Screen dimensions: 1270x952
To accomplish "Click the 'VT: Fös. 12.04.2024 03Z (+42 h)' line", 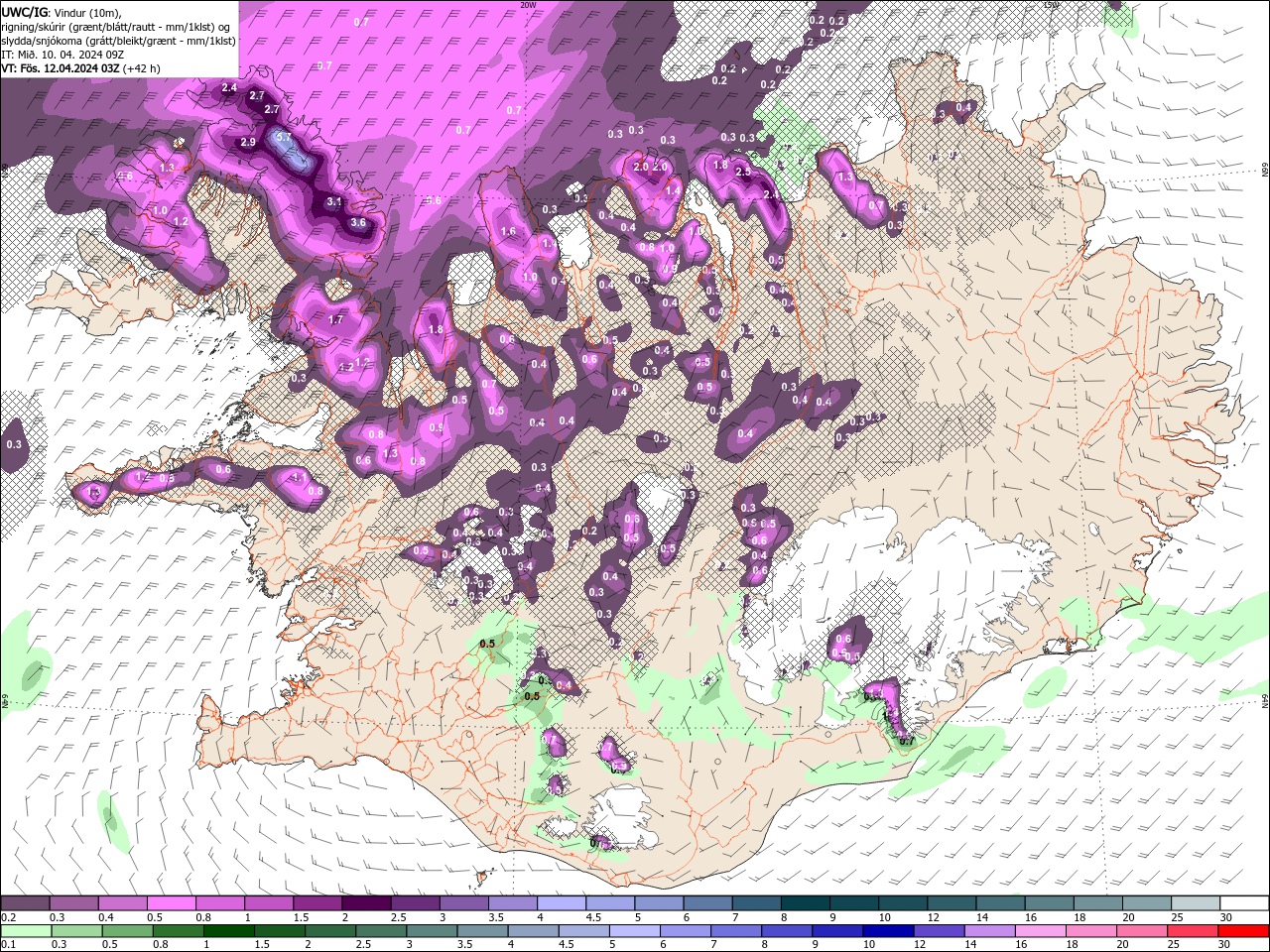I will coord(80,68).
